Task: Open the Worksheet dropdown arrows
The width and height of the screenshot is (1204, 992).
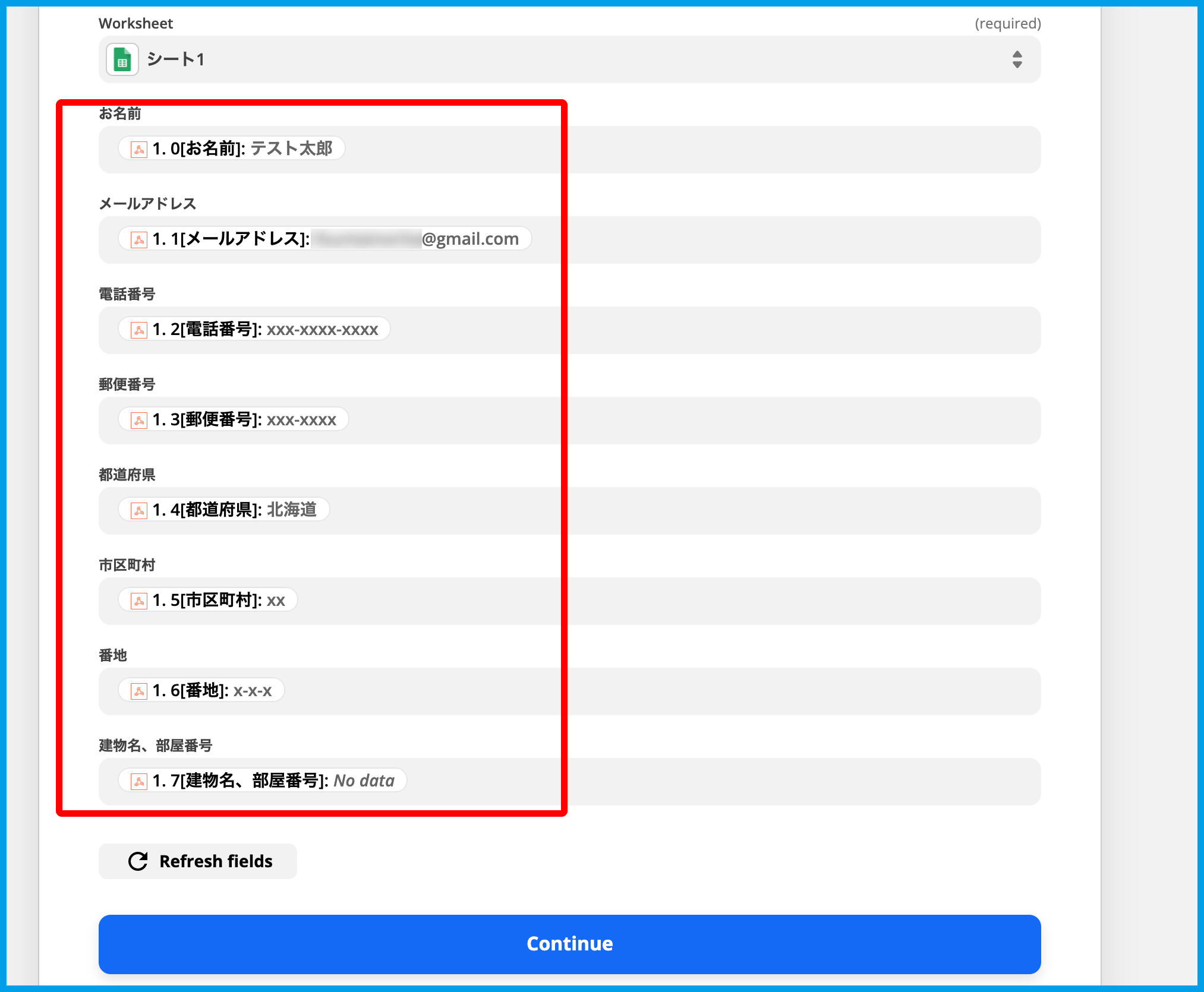Action: (x=1017, y=60)
